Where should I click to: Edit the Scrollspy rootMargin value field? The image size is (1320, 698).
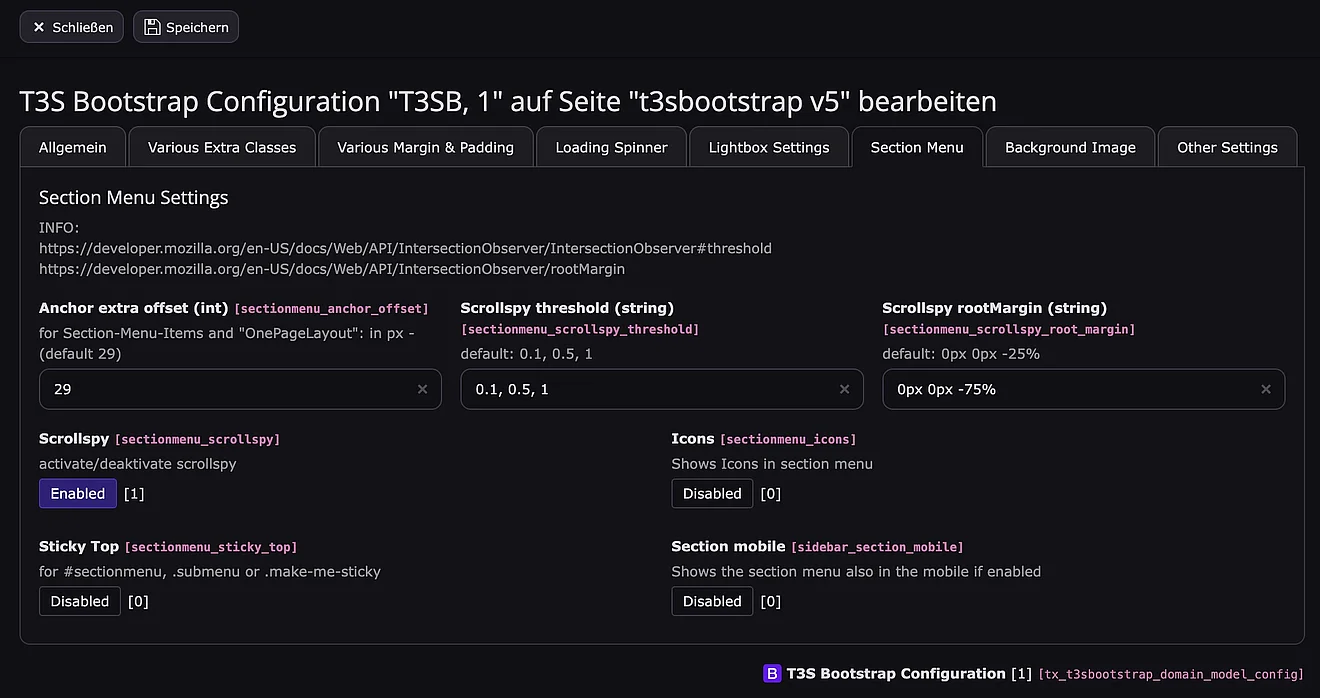[x=1065, y=389]
